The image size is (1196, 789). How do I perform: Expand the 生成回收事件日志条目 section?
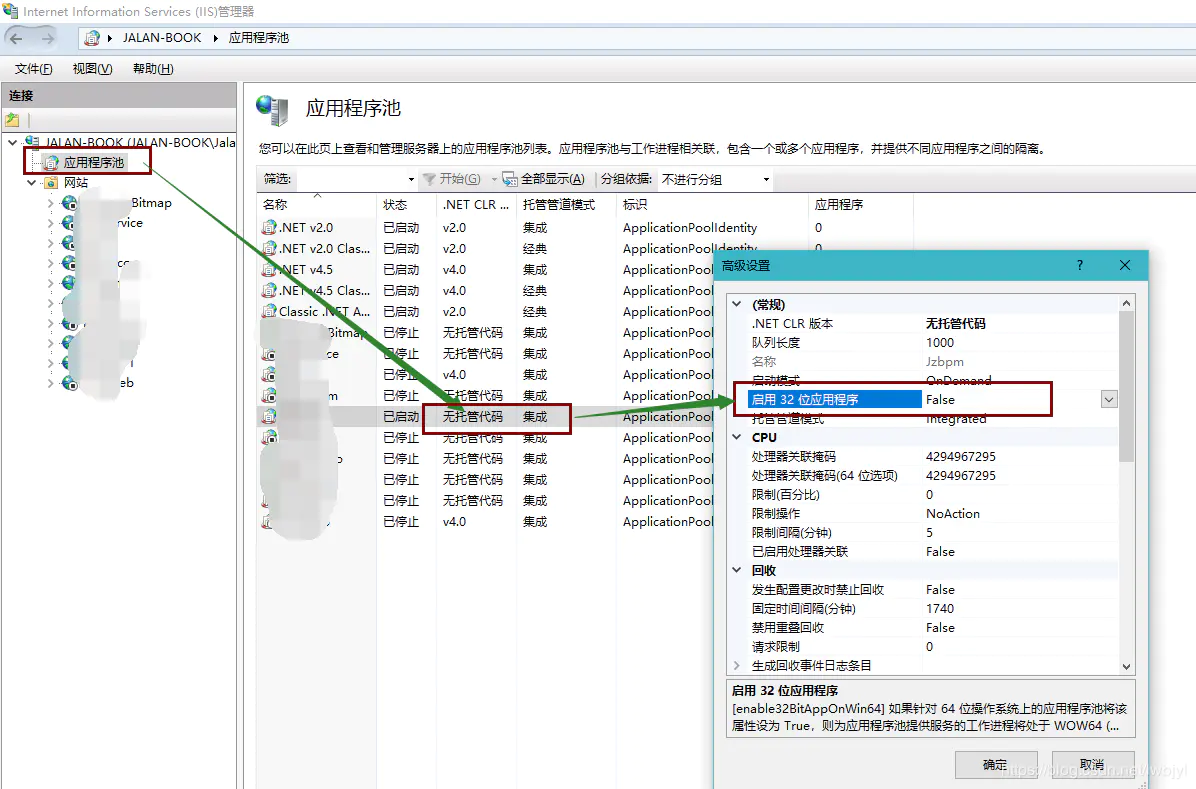click(x=737, y=665)
